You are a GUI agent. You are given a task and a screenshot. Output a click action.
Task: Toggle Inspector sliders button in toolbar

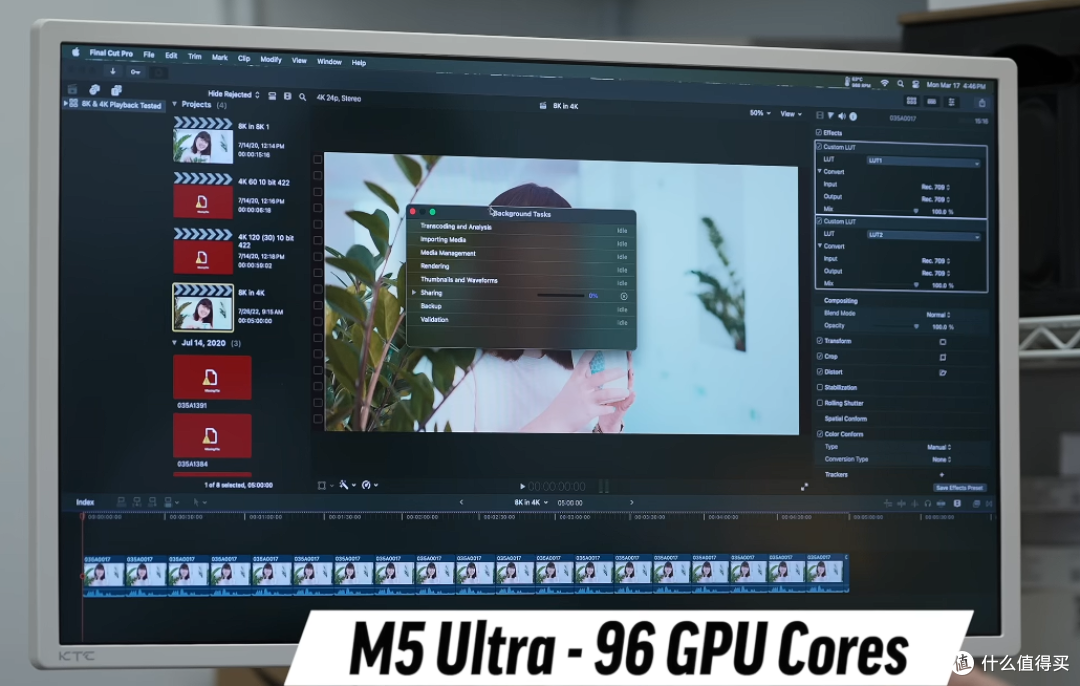click(951, 102)
